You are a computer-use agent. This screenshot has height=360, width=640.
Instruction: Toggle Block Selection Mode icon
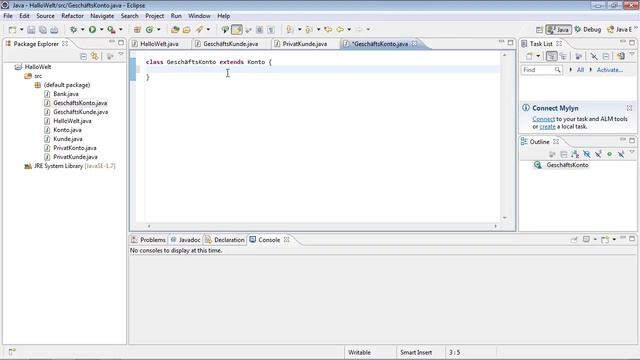[x=259, y=30]
